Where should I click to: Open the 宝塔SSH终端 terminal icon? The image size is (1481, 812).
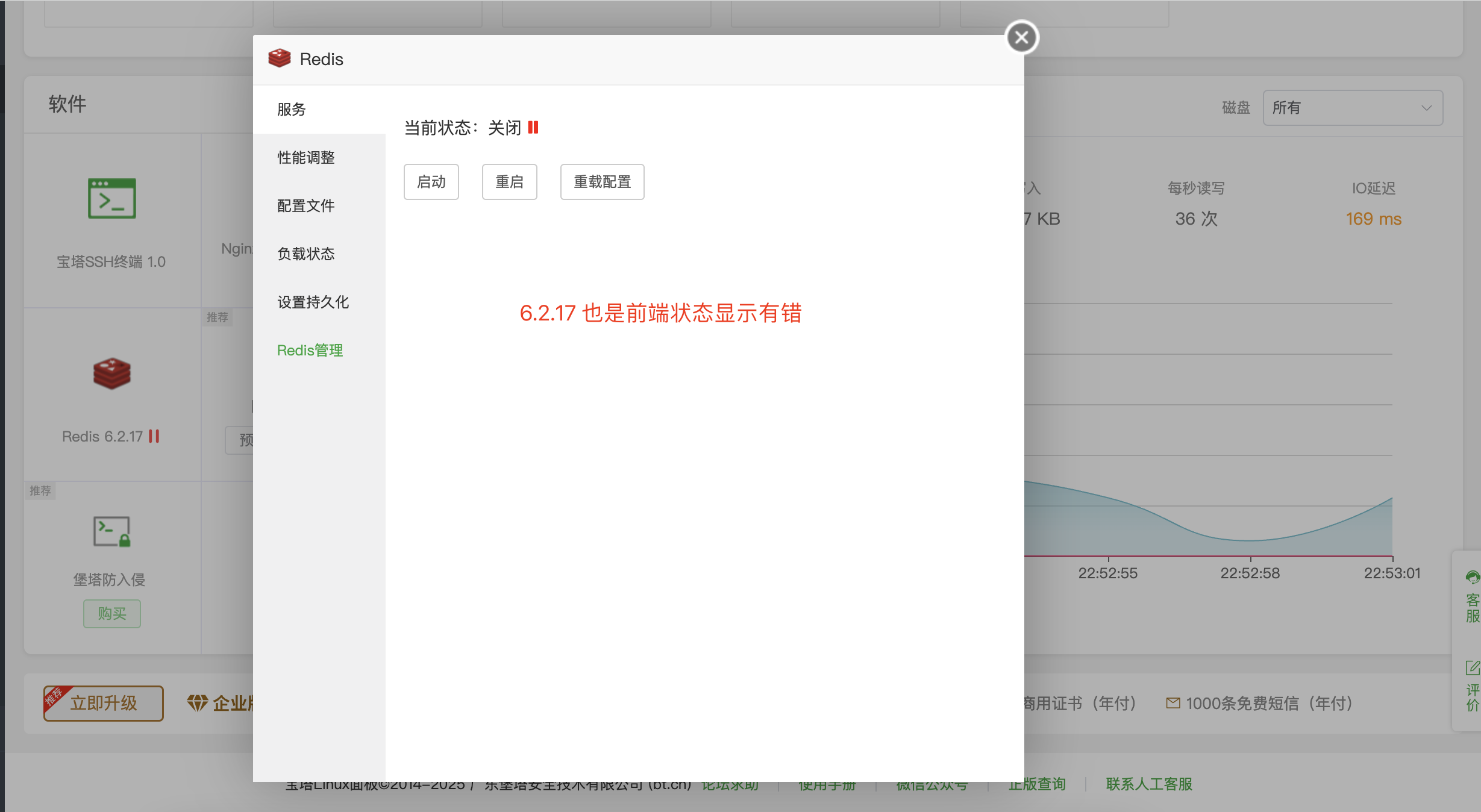[112, 198]
